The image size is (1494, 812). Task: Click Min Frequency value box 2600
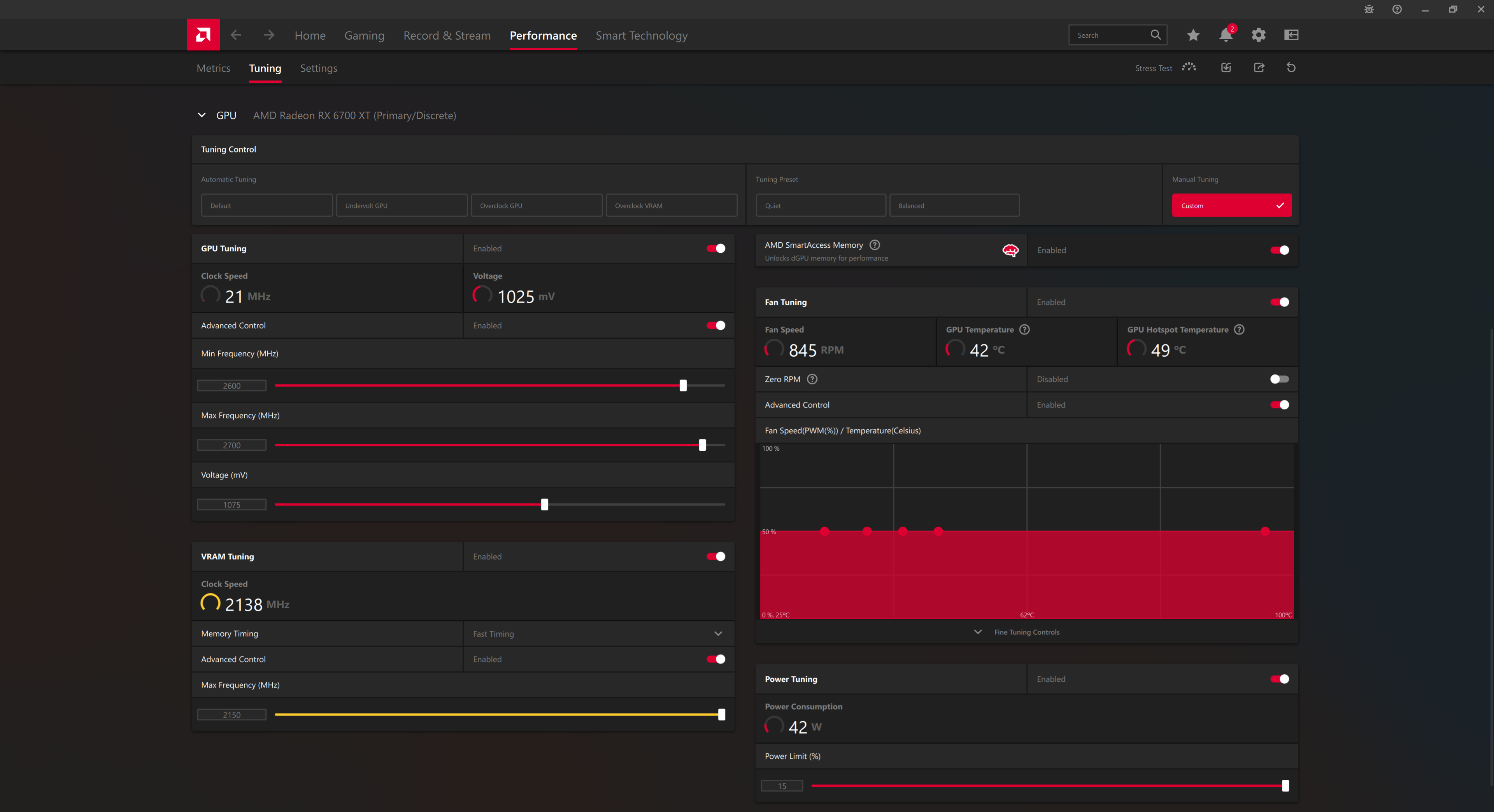pyautogui.click(x=231, y=385)
